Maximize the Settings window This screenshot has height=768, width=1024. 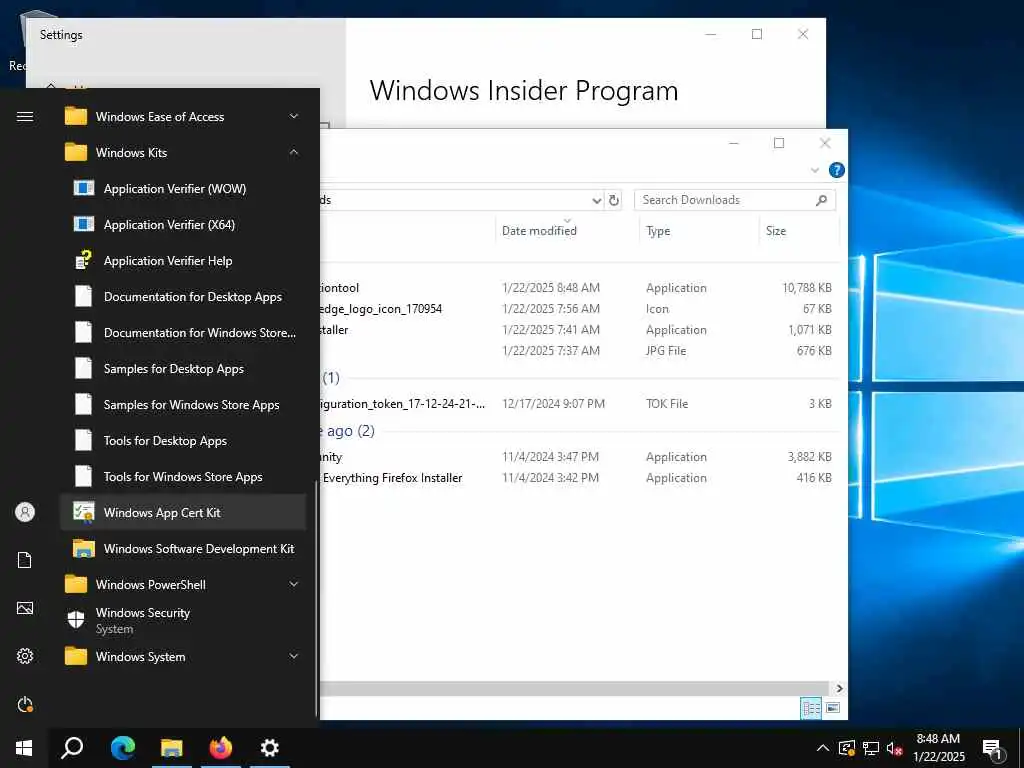click(757, 34)
